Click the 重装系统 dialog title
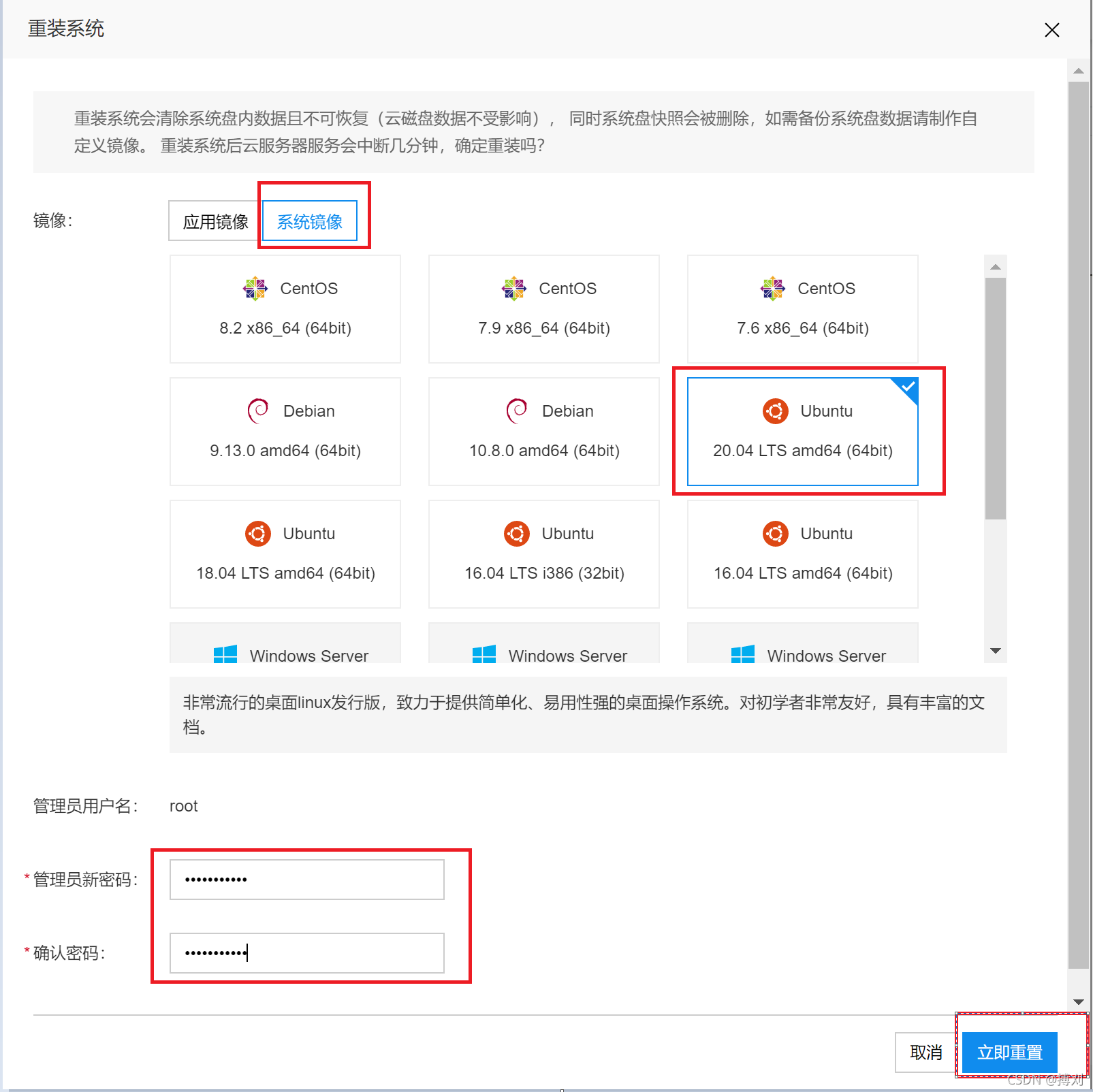The height and width of the screenshot is (1092, 1093). point(66,29)
